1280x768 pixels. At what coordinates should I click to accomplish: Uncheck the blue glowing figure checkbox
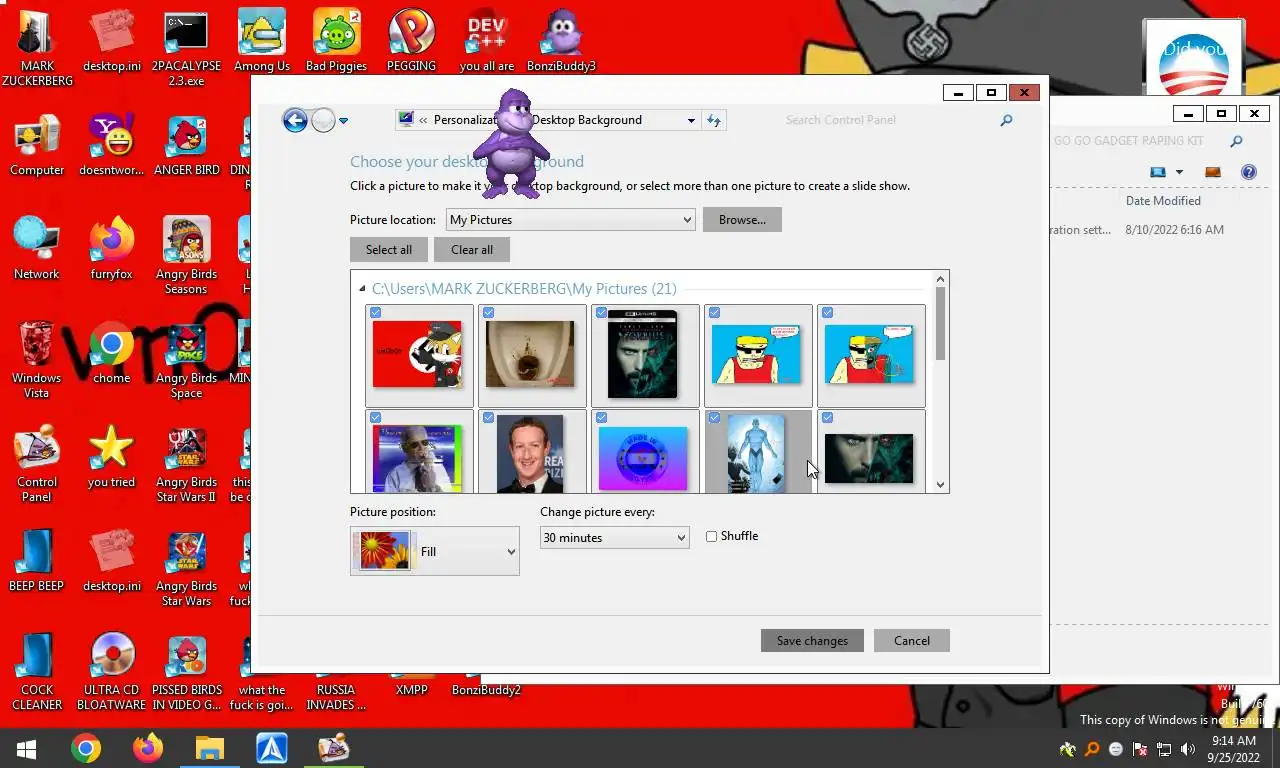click(715, 418)
